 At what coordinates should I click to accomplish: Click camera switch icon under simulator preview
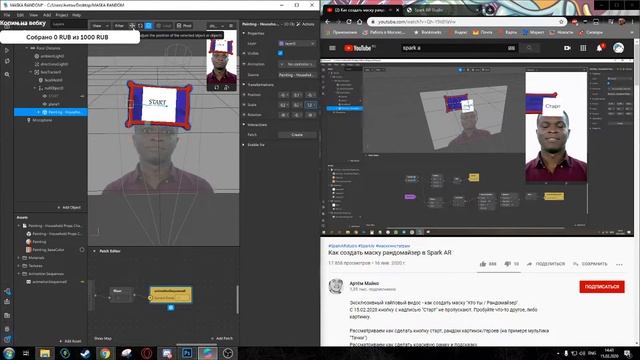click(227, 87)
